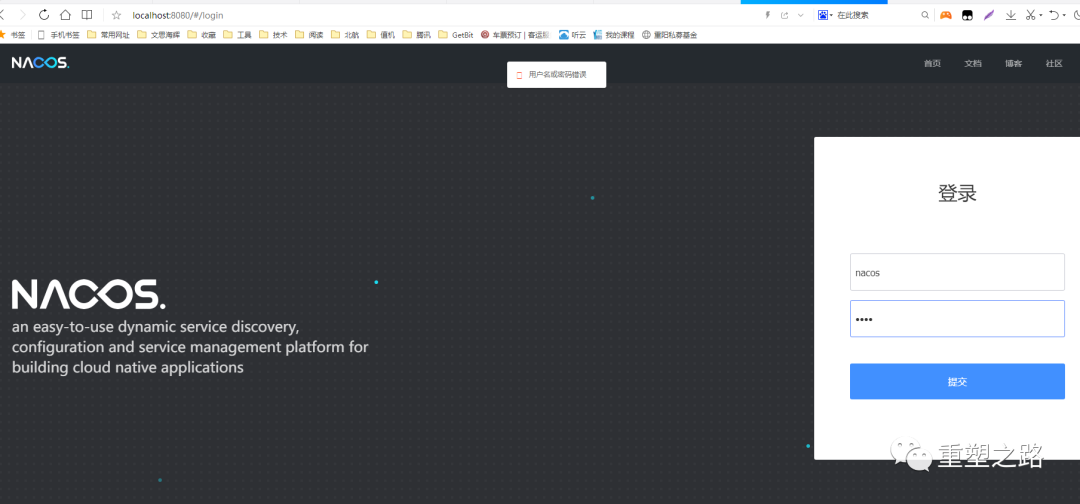Image resolution: width=1080 pixels, height=504 pixels.
Task: Click the 登录 heading text
Action: pyautogui.click(x=957, y=193)
